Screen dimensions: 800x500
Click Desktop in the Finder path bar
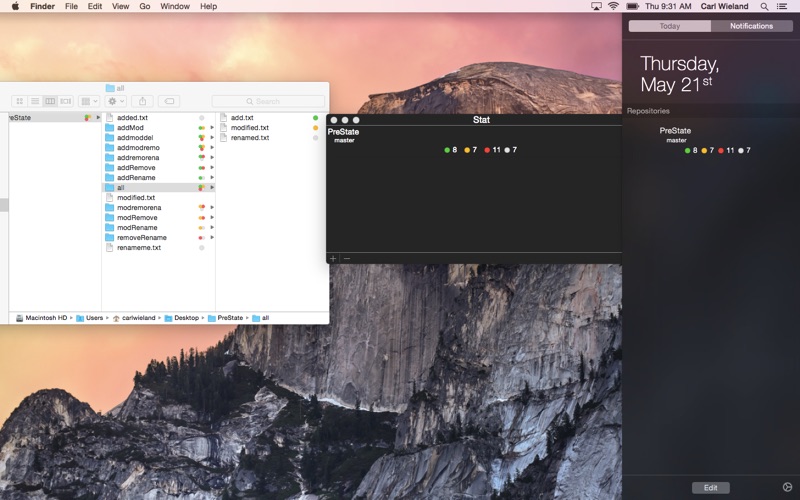click(186, 317)
